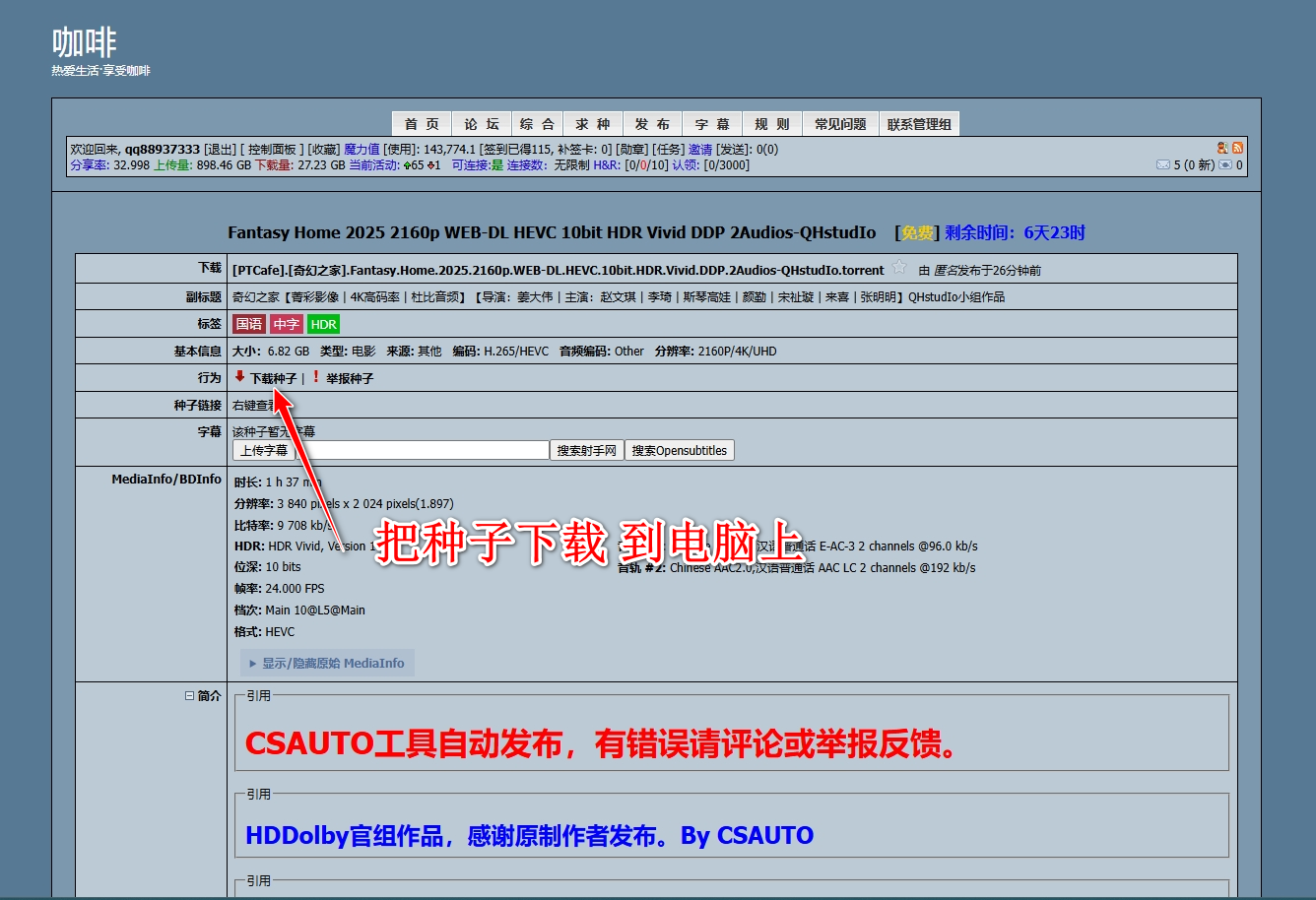Click the 搜索Opensubtitles button

tap(679, 450)
